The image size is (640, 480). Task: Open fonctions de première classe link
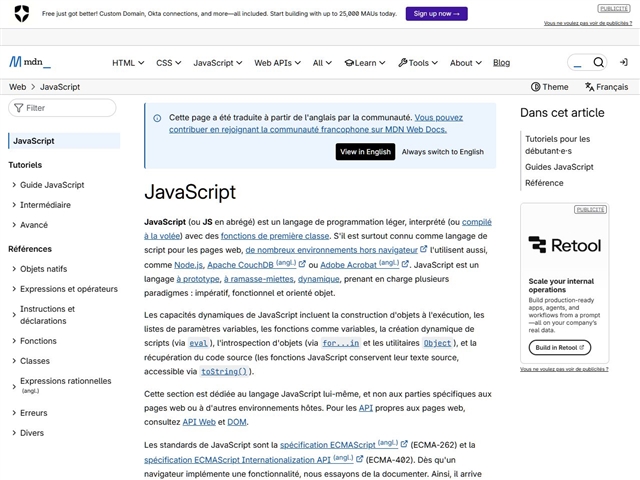pyautogui.click(x=275, y=236)
